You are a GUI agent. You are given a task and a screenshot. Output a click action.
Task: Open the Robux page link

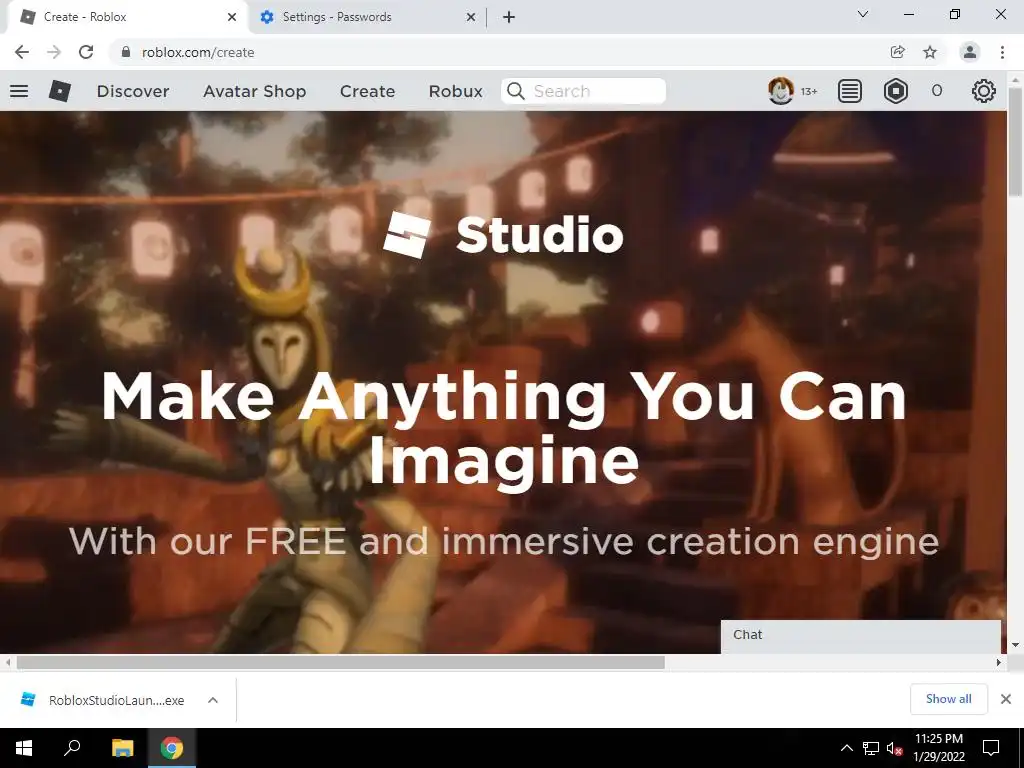[x=455, y=91]
